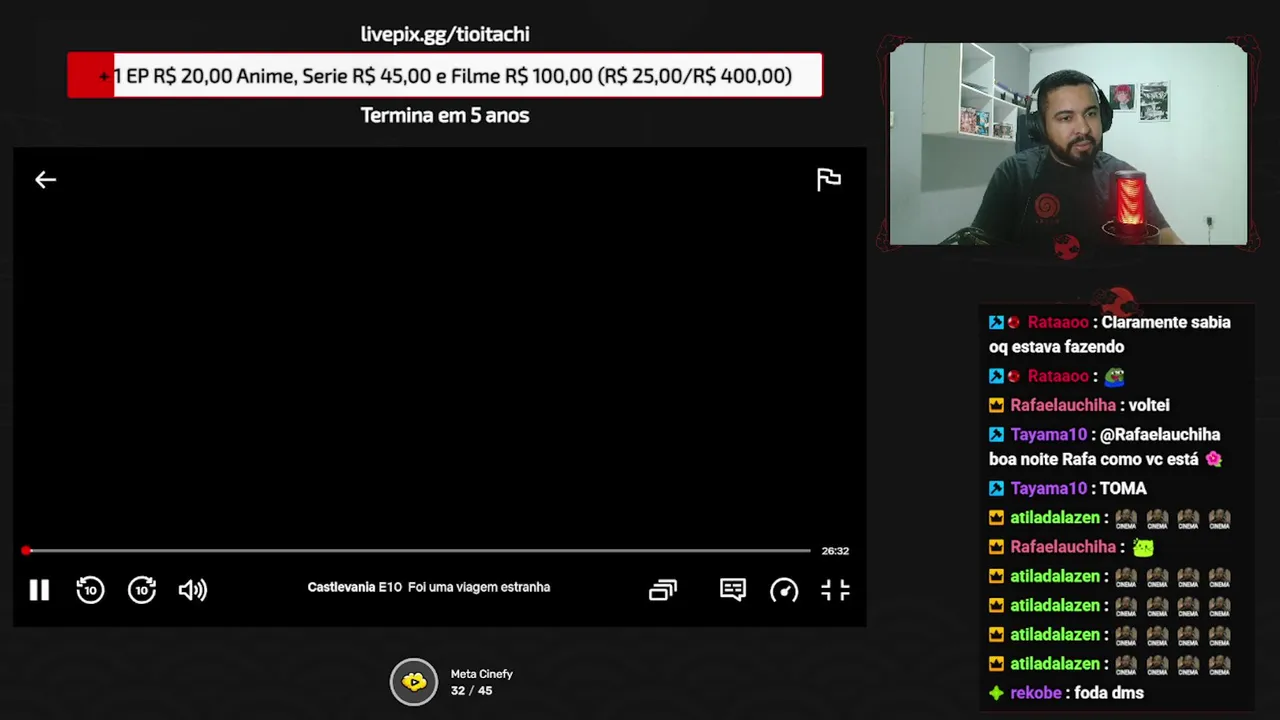
Task: Click the green emote in Rafaelauchiha's message
Action: point(1143,547)
